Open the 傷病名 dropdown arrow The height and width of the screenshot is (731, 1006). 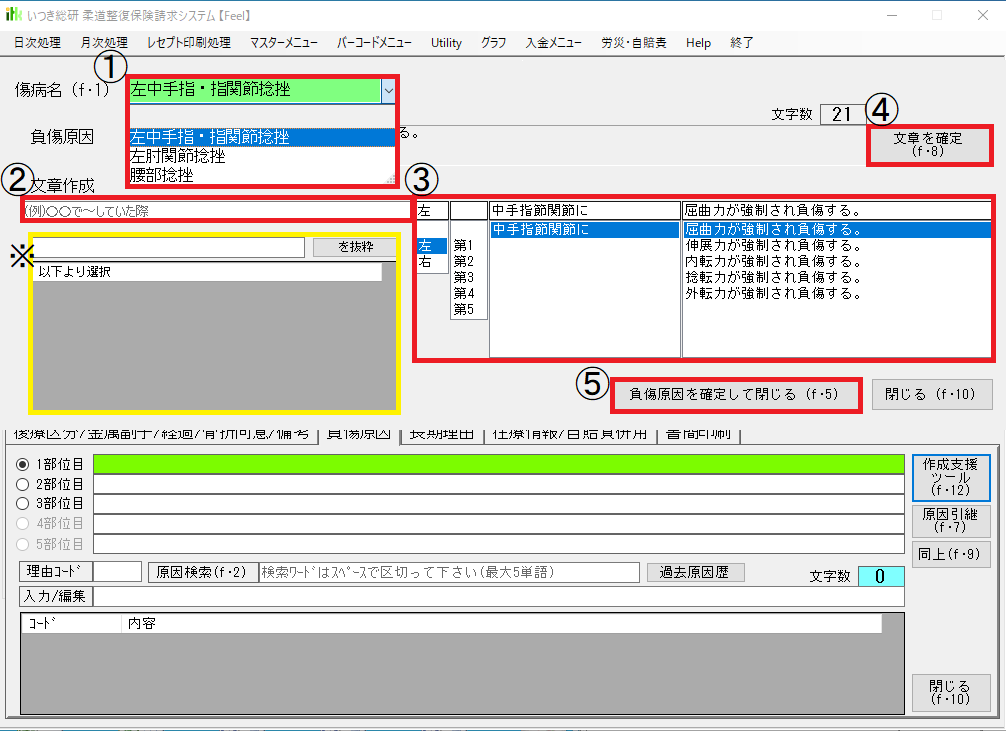coord(388,90)
